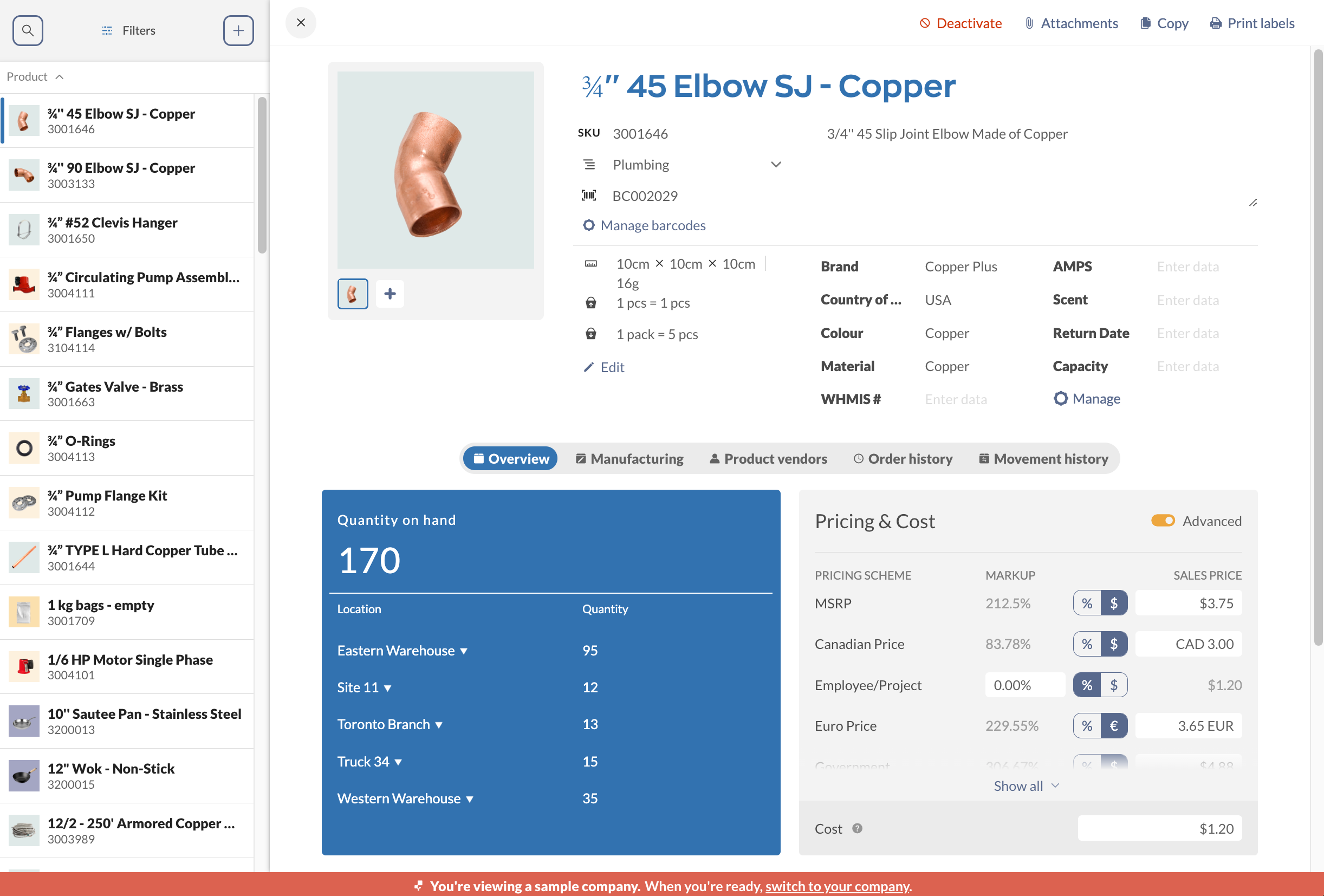
Task: Open Attachments via paperclip icon
Action: tap(1029, 23)
